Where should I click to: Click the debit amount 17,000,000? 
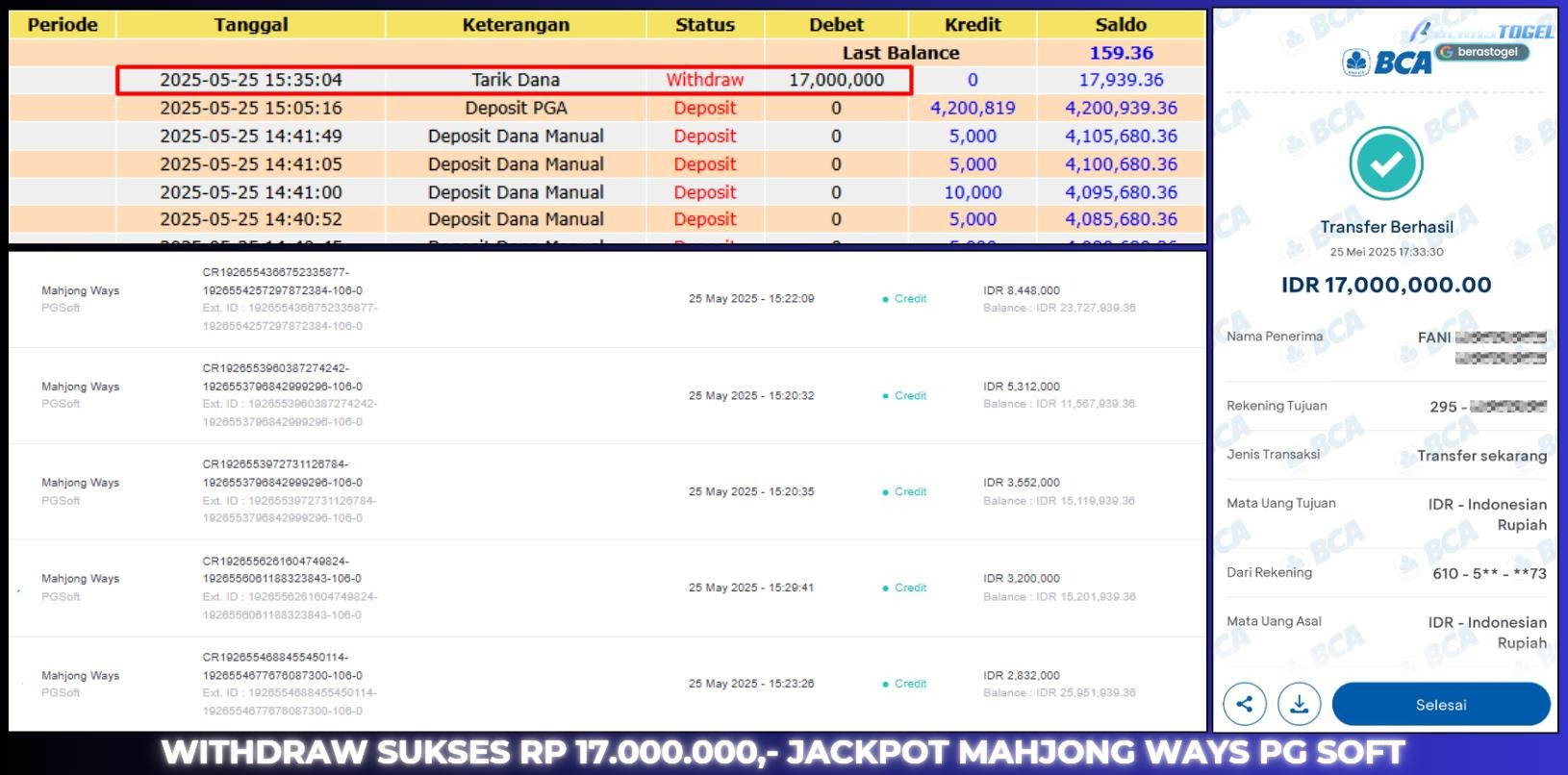[836, 80]
